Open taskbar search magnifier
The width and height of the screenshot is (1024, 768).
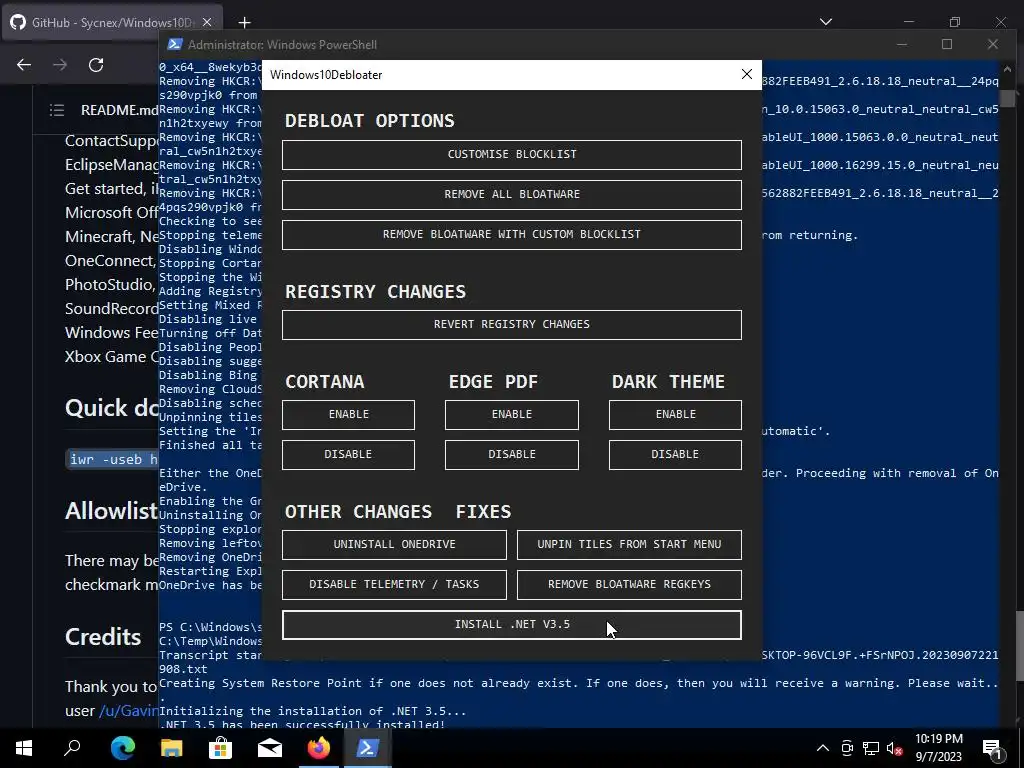[x=72, y=748]
